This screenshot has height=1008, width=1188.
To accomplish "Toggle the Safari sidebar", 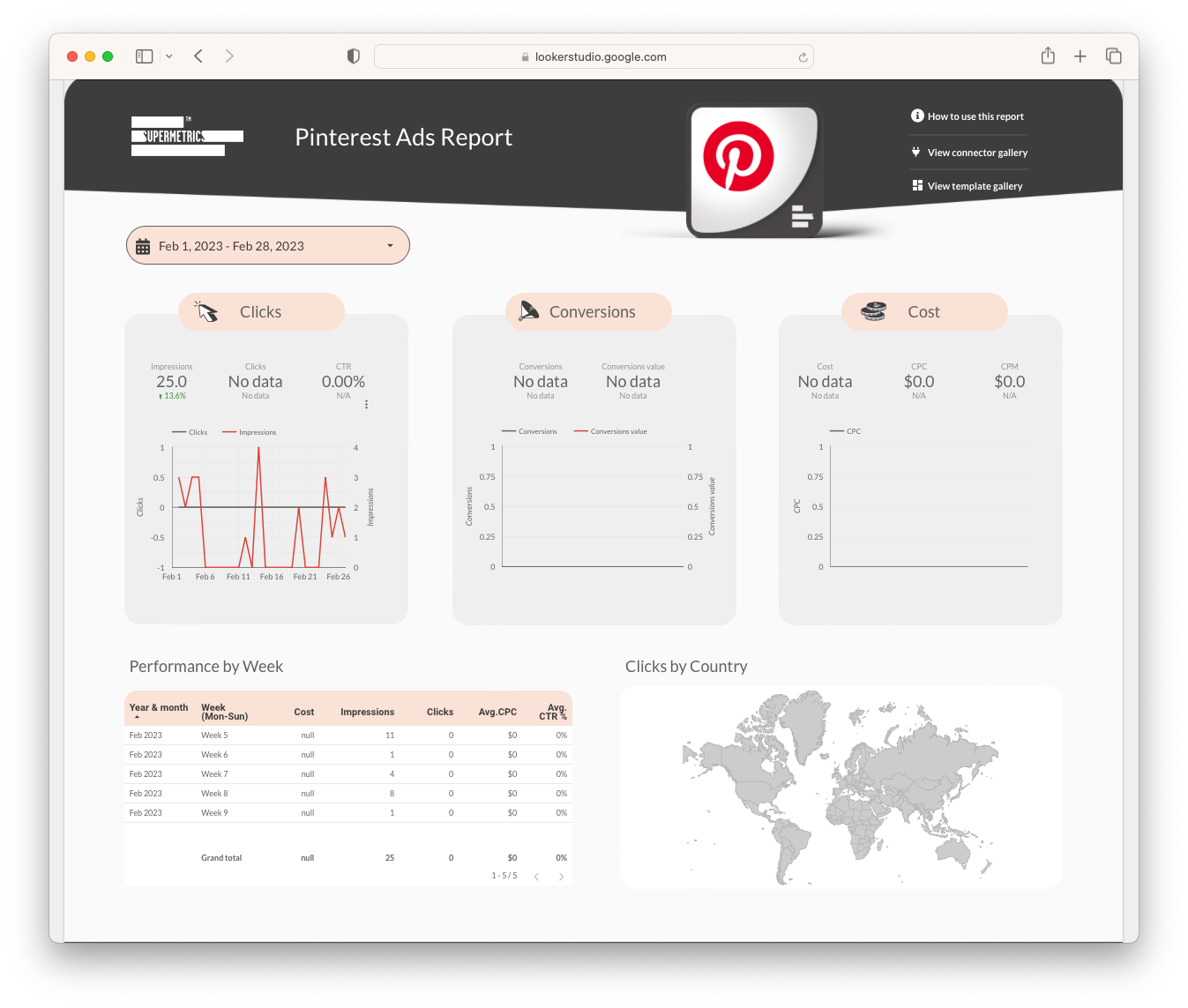I will (145, 56).
